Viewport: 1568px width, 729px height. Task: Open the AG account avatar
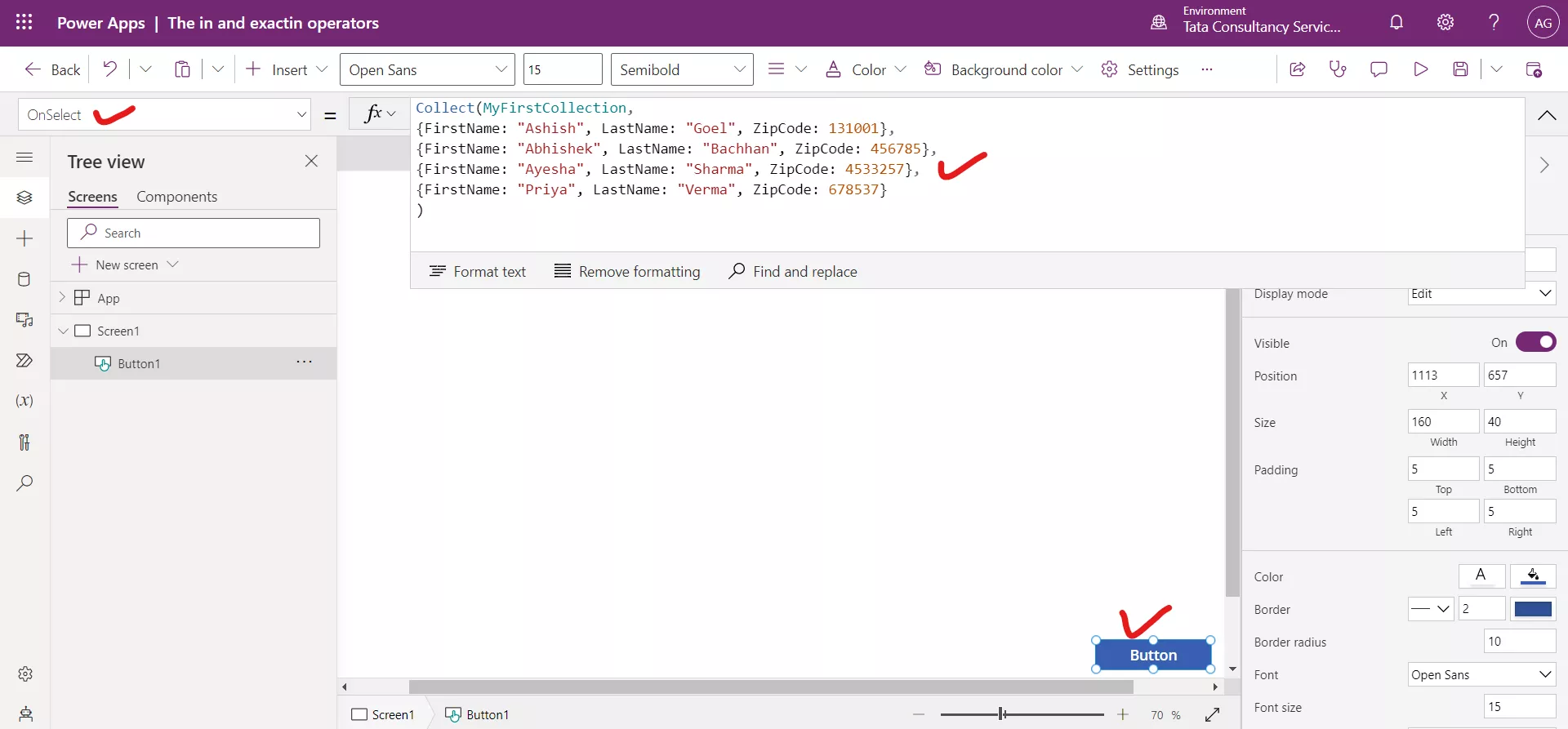click(1543, 23)
